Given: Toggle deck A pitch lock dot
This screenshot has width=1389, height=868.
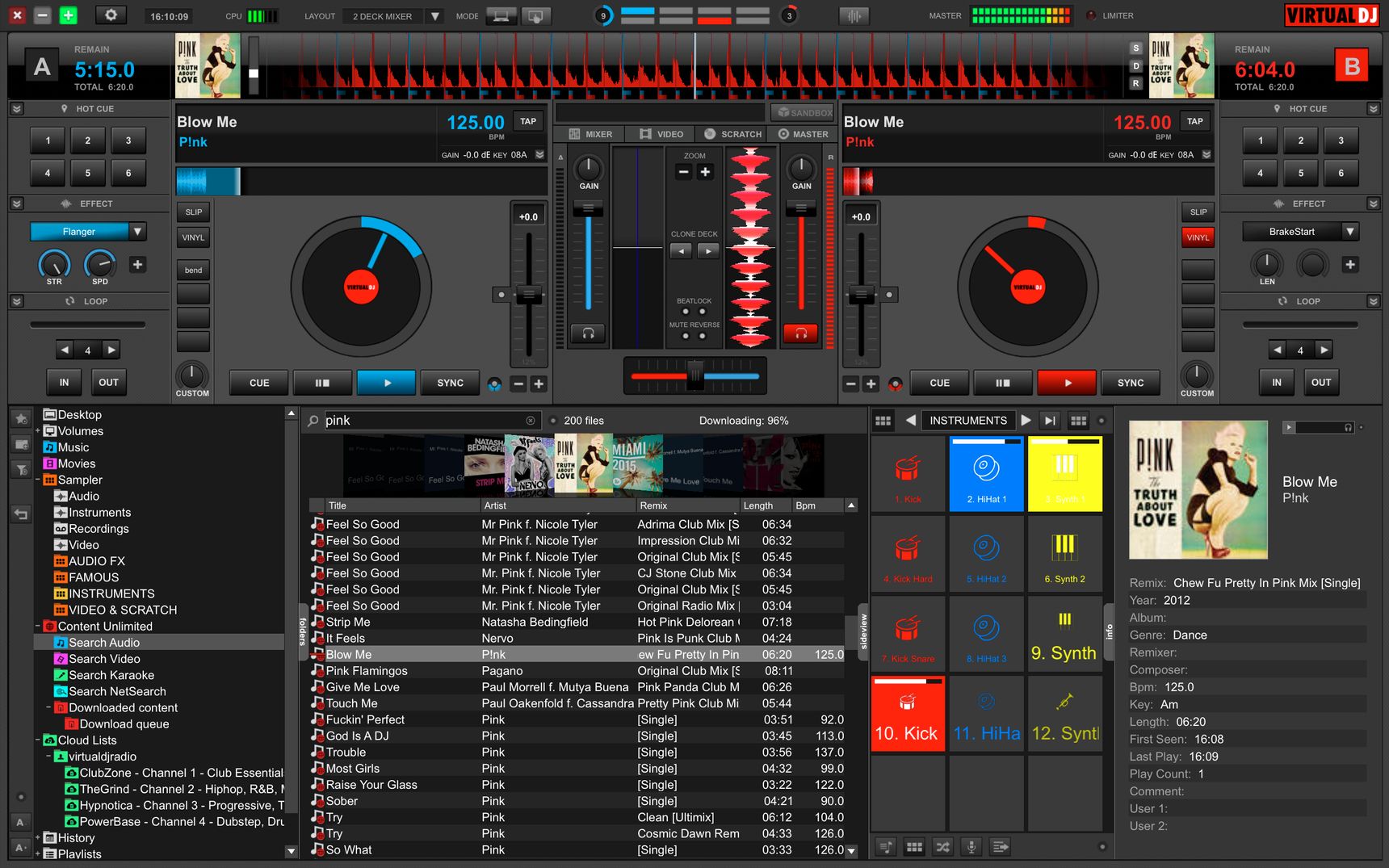Looking at the screenshot, I should [501, 295].
